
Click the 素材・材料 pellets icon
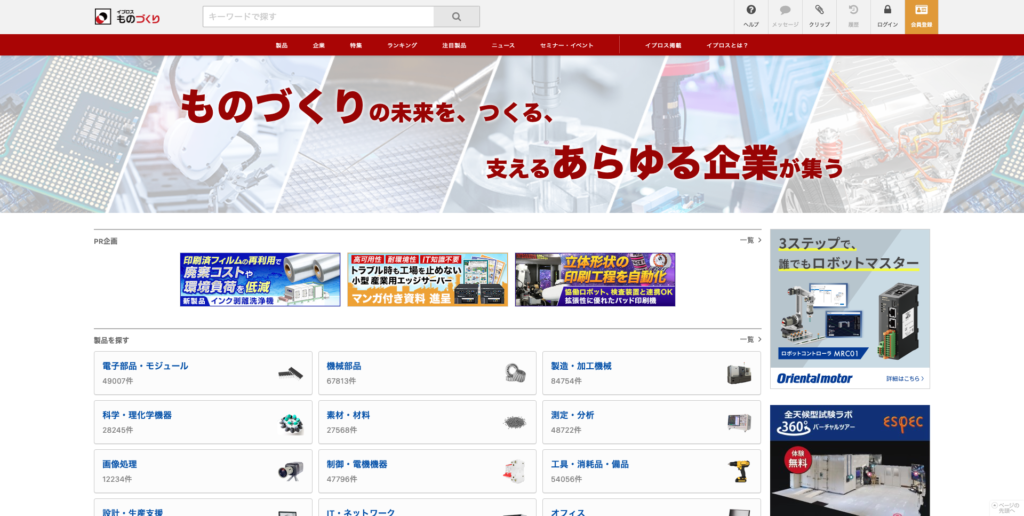click(x=515, y=423)
